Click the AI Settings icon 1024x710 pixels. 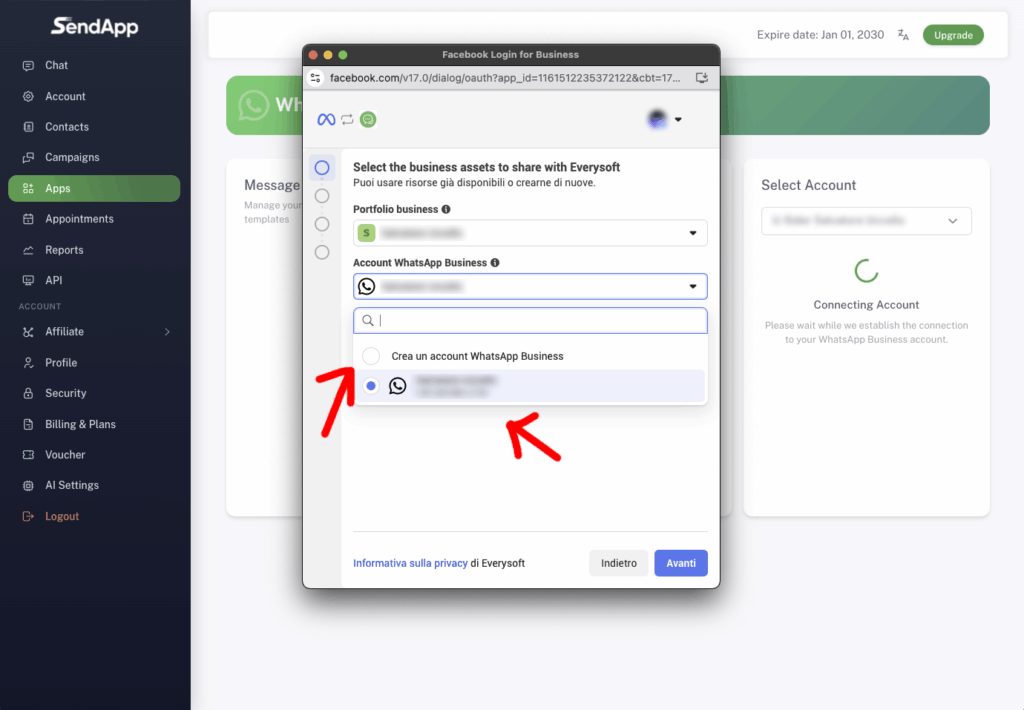tap(28, 485)
